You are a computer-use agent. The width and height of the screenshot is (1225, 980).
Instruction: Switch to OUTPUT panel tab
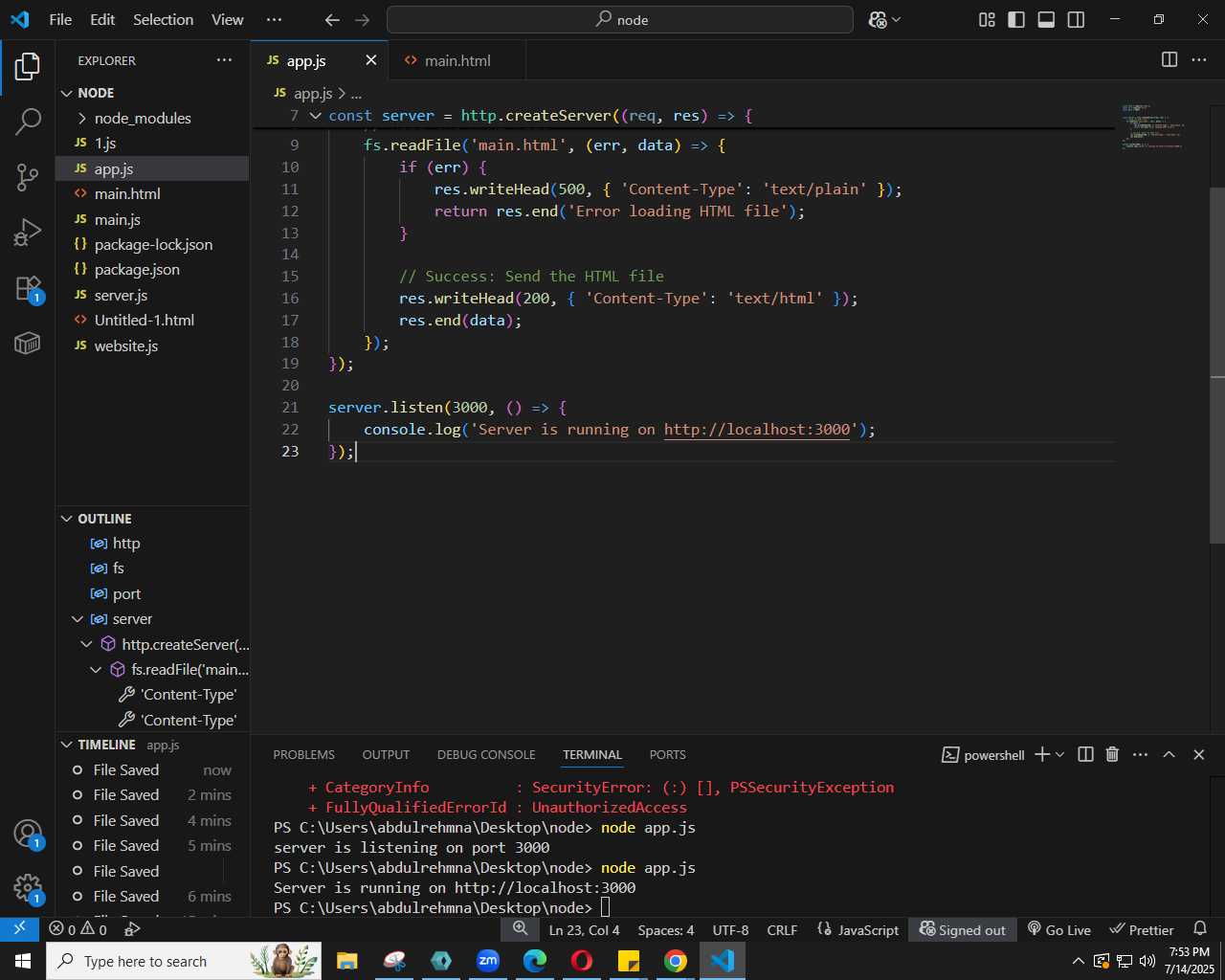coord(386,755)
